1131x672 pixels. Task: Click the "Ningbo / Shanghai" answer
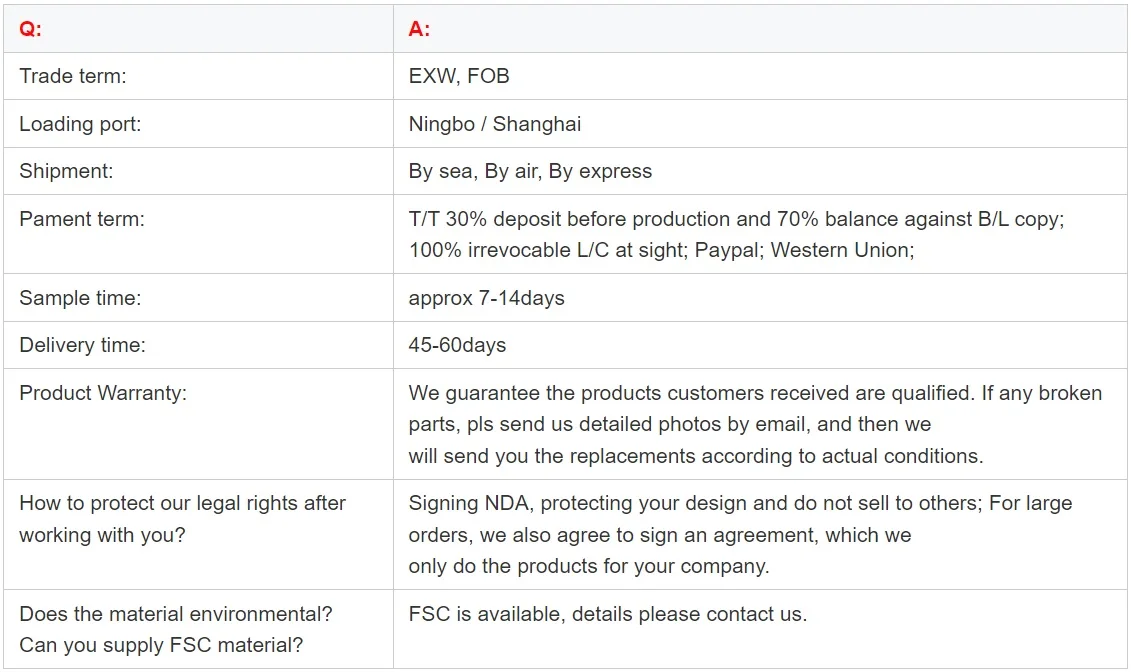(x=494, y=124)
